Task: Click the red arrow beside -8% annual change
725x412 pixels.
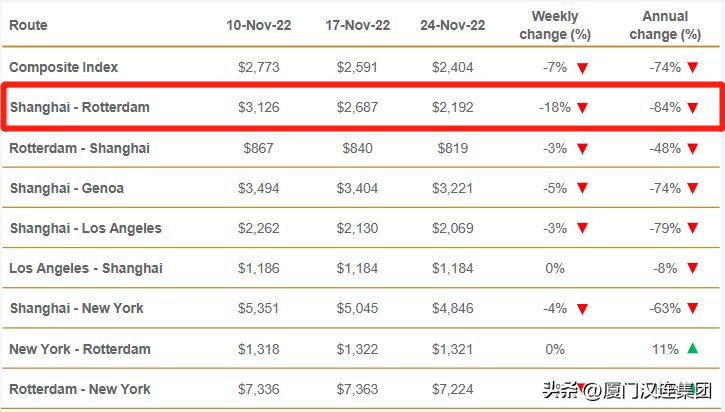Action: 692,268
